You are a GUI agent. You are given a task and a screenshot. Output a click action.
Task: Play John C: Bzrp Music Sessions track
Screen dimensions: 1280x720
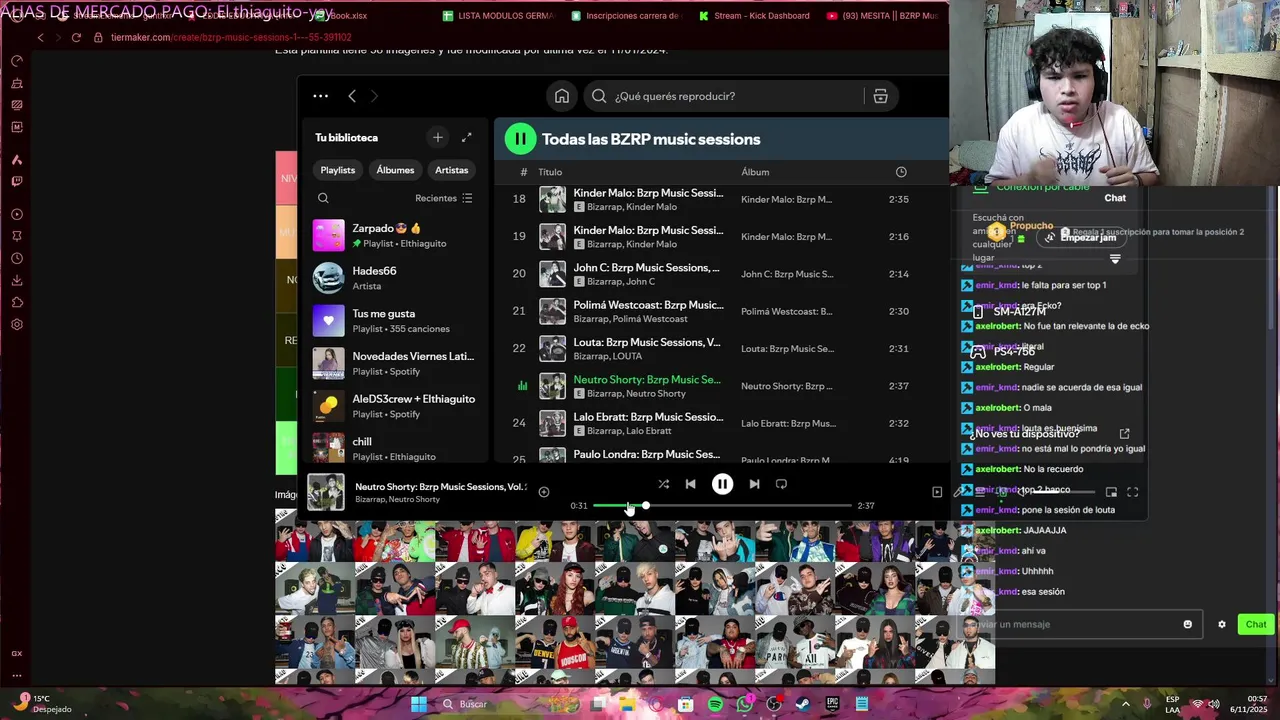[720, 274]
